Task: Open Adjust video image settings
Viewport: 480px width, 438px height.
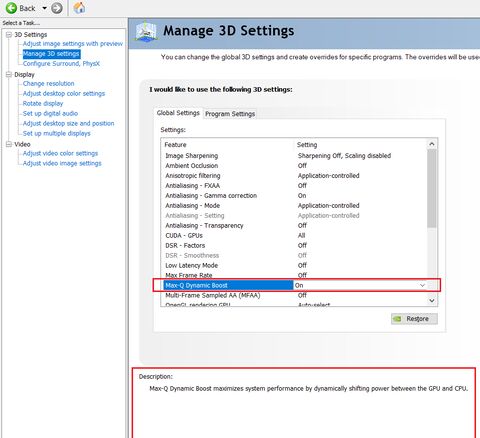Action: coord(62,163)
